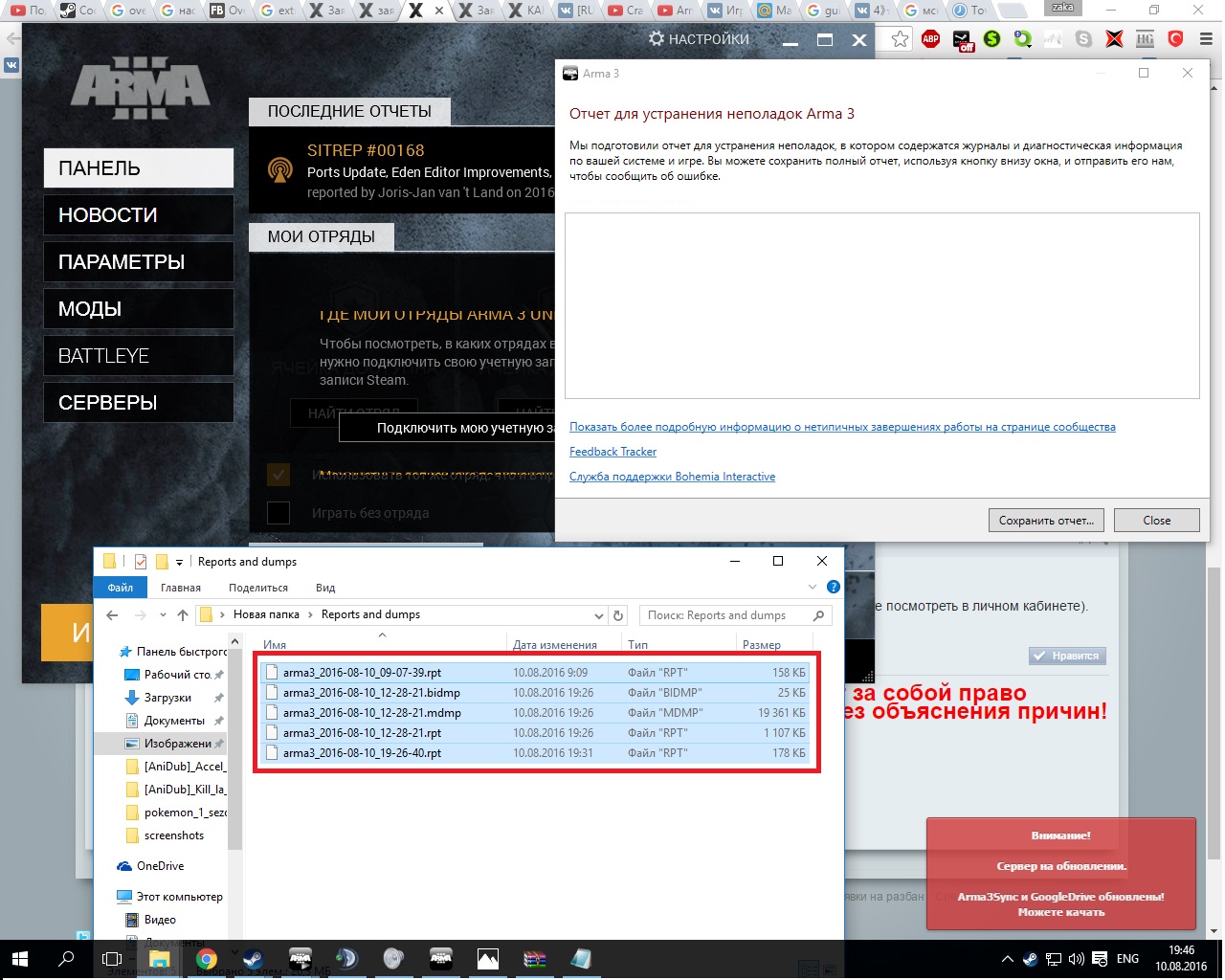Show hidden system tray icons
The image size is (1225, 980).
1007,959
